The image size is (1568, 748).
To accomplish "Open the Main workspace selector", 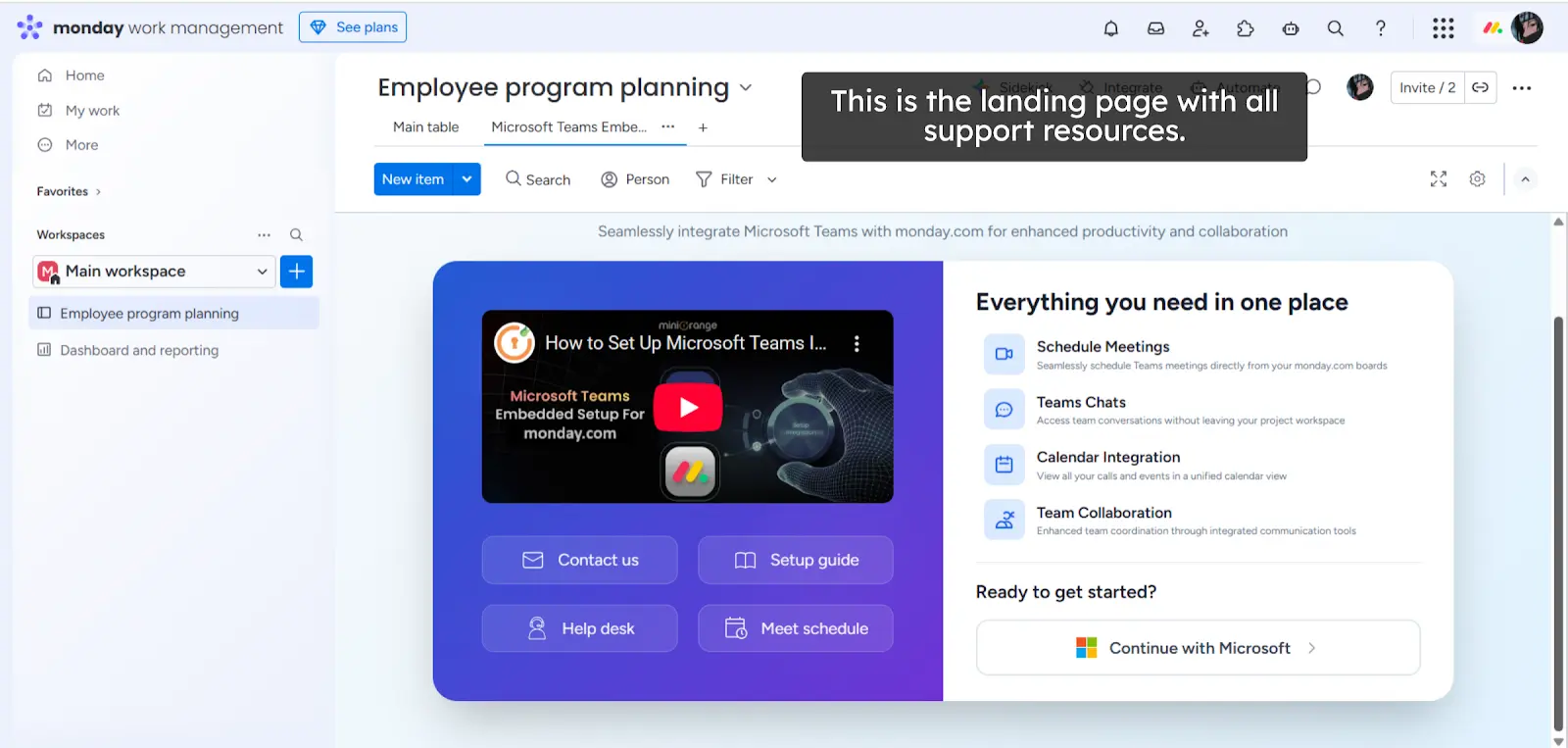I will point(154,272).
